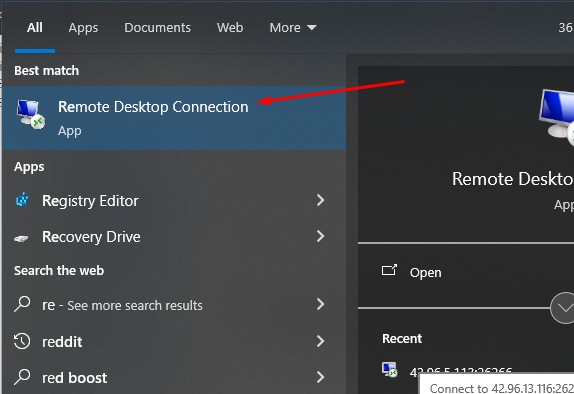Click large Remote Desktop icon in preview pane
Screen dimensions: 574x394
(x=556, y=118)
